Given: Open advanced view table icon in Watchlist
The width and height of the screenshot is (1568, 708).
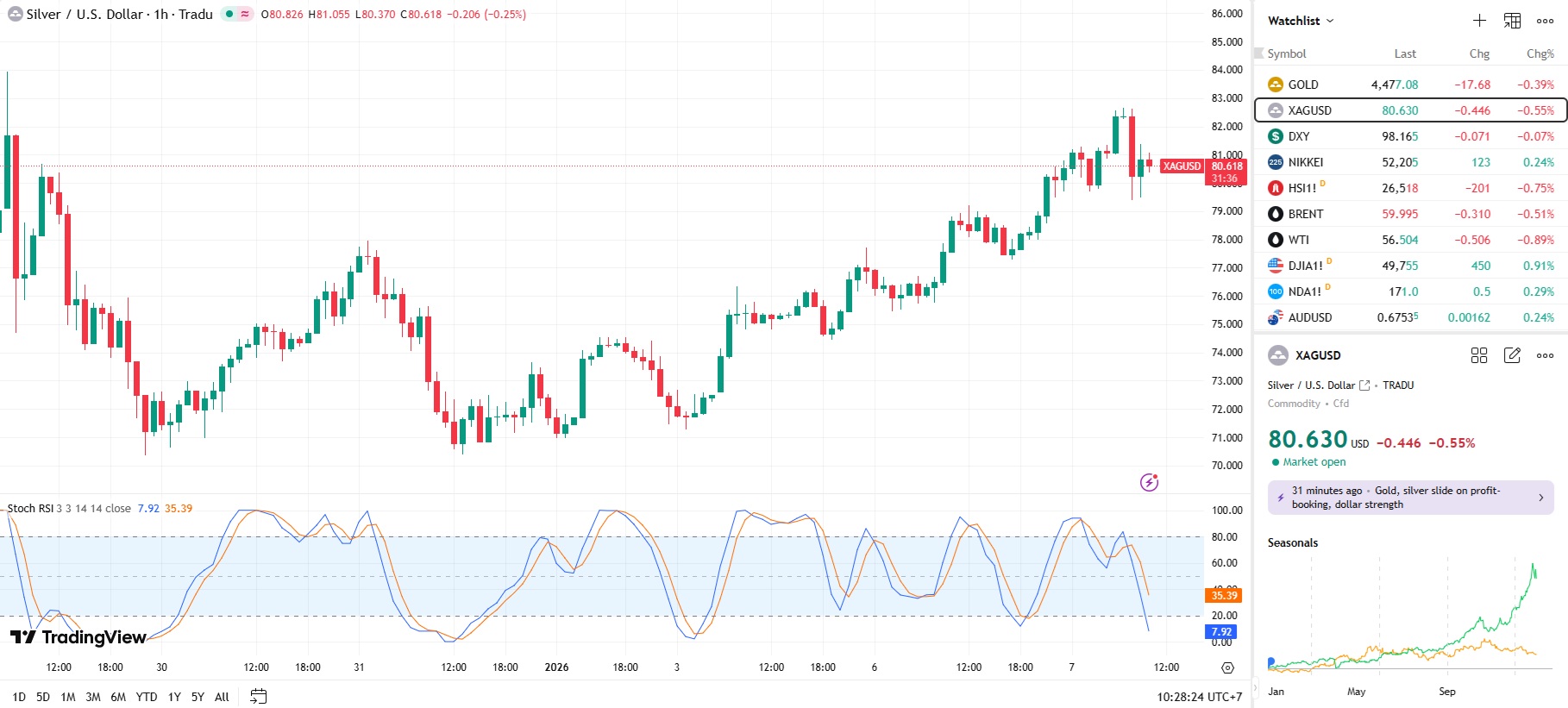Looking at the screenshot, I should pos(1512,21).
